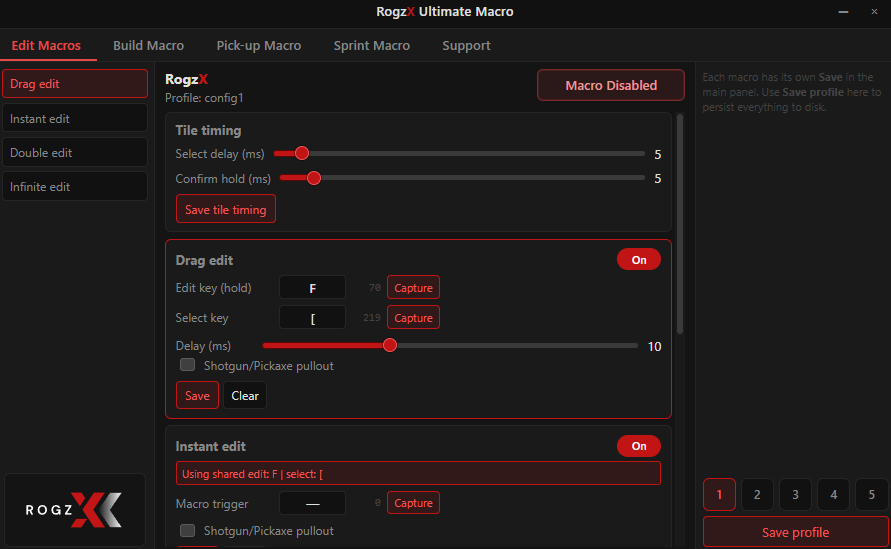This screenshot has width=891, height=549.
Task: Open the Build Macro tab
Action: tap(148, 45)
